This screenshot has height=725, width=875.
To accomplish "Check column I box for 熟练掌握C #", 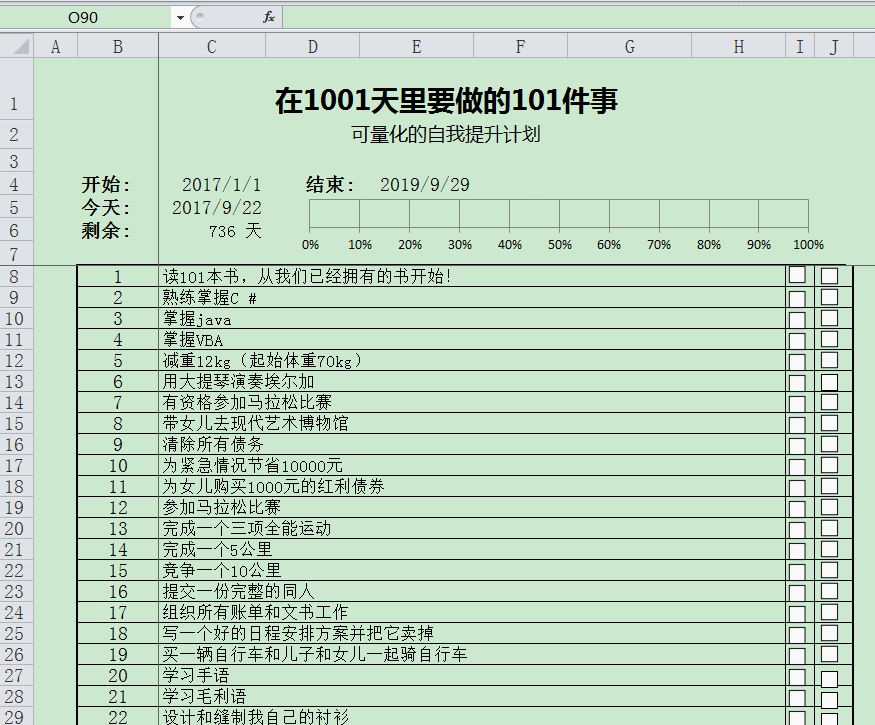I will 797,299.
